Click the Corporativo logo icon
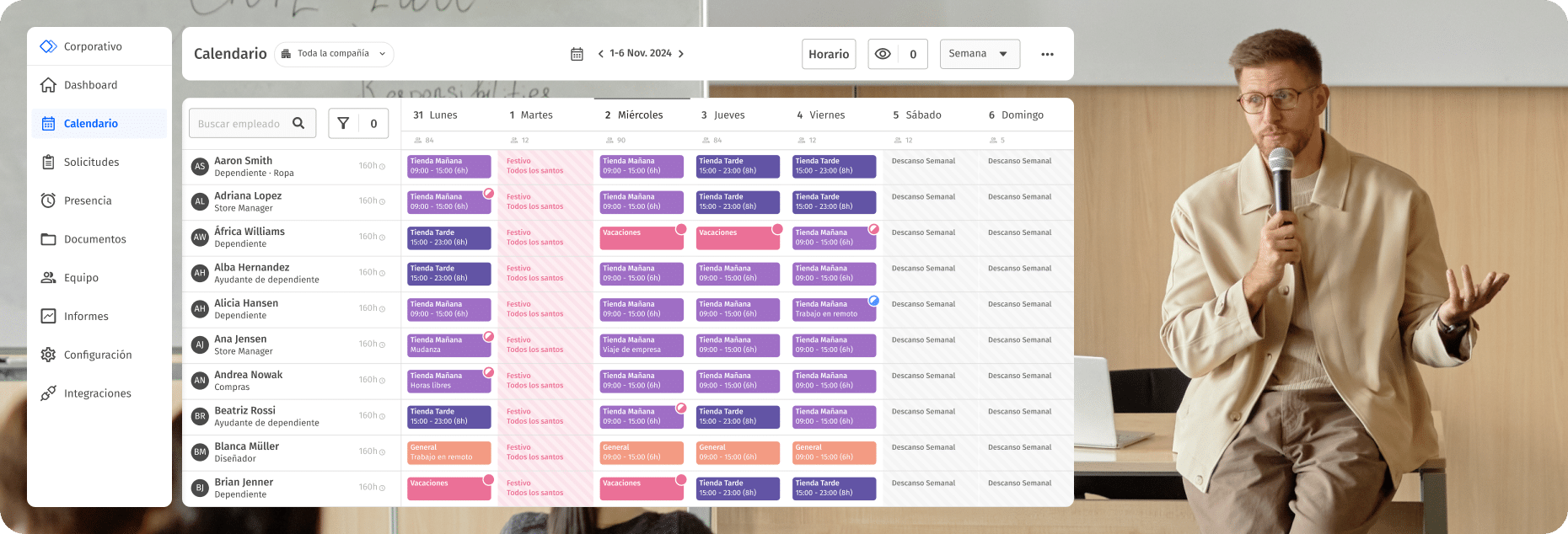1568x534 pixels. [49, 46]
